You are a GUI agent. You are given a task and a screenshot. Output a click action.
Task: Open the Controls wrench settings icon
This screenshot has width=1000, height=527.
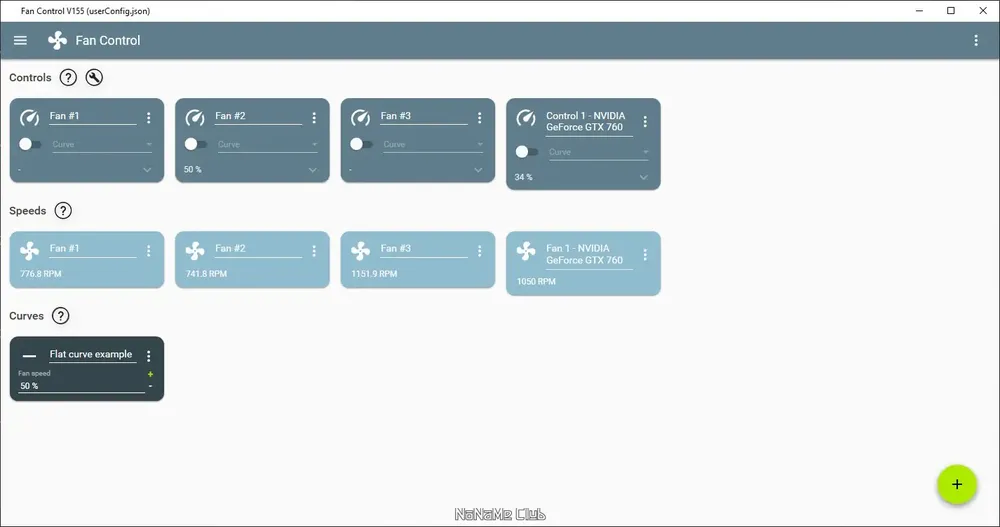point(94,77)
